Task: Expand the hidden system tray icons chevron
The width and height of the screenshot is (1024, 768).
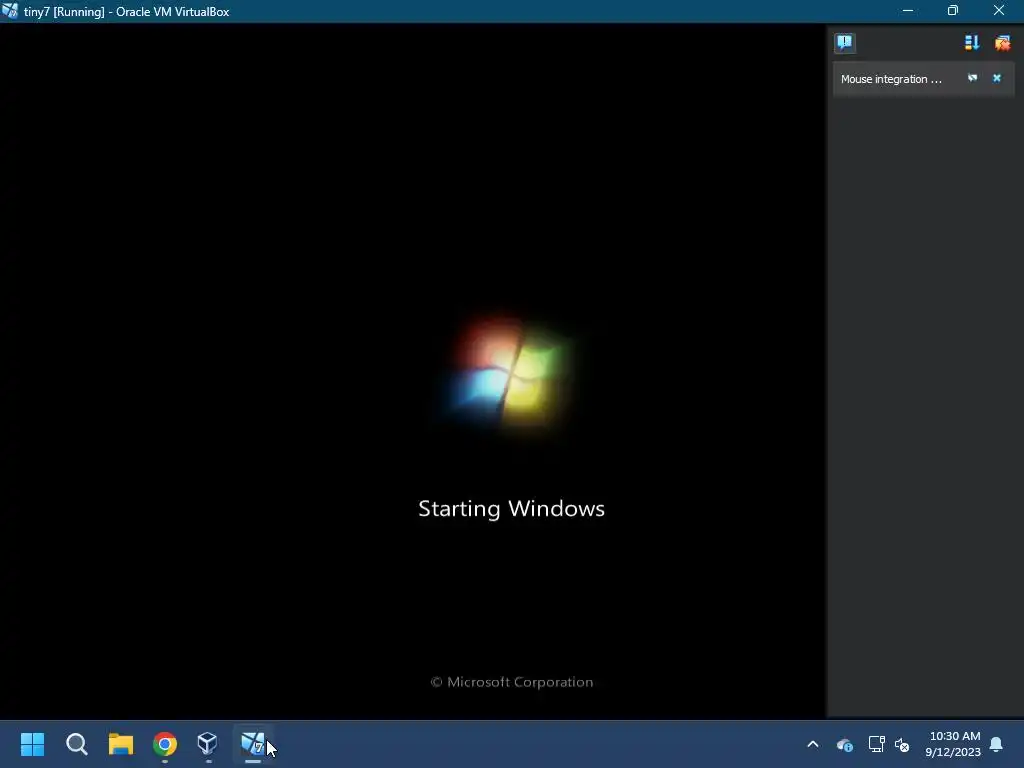Action: [813, 744]
